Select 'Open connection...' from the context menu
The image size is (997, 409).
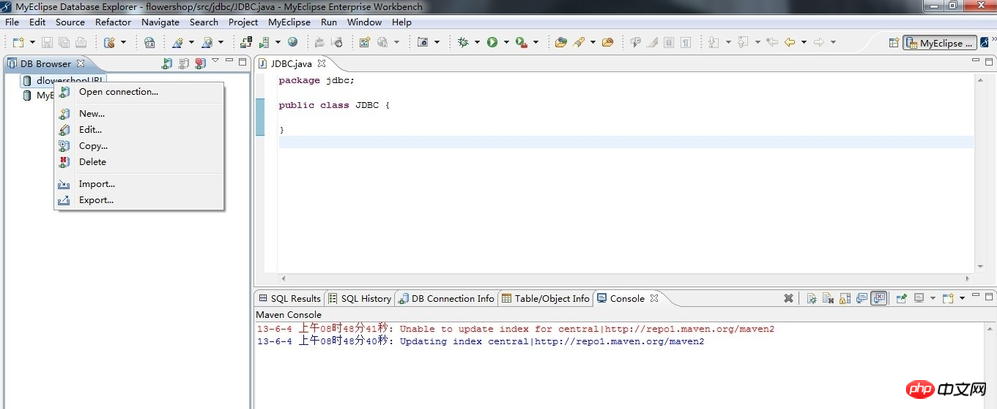click(x=118, y=92)
